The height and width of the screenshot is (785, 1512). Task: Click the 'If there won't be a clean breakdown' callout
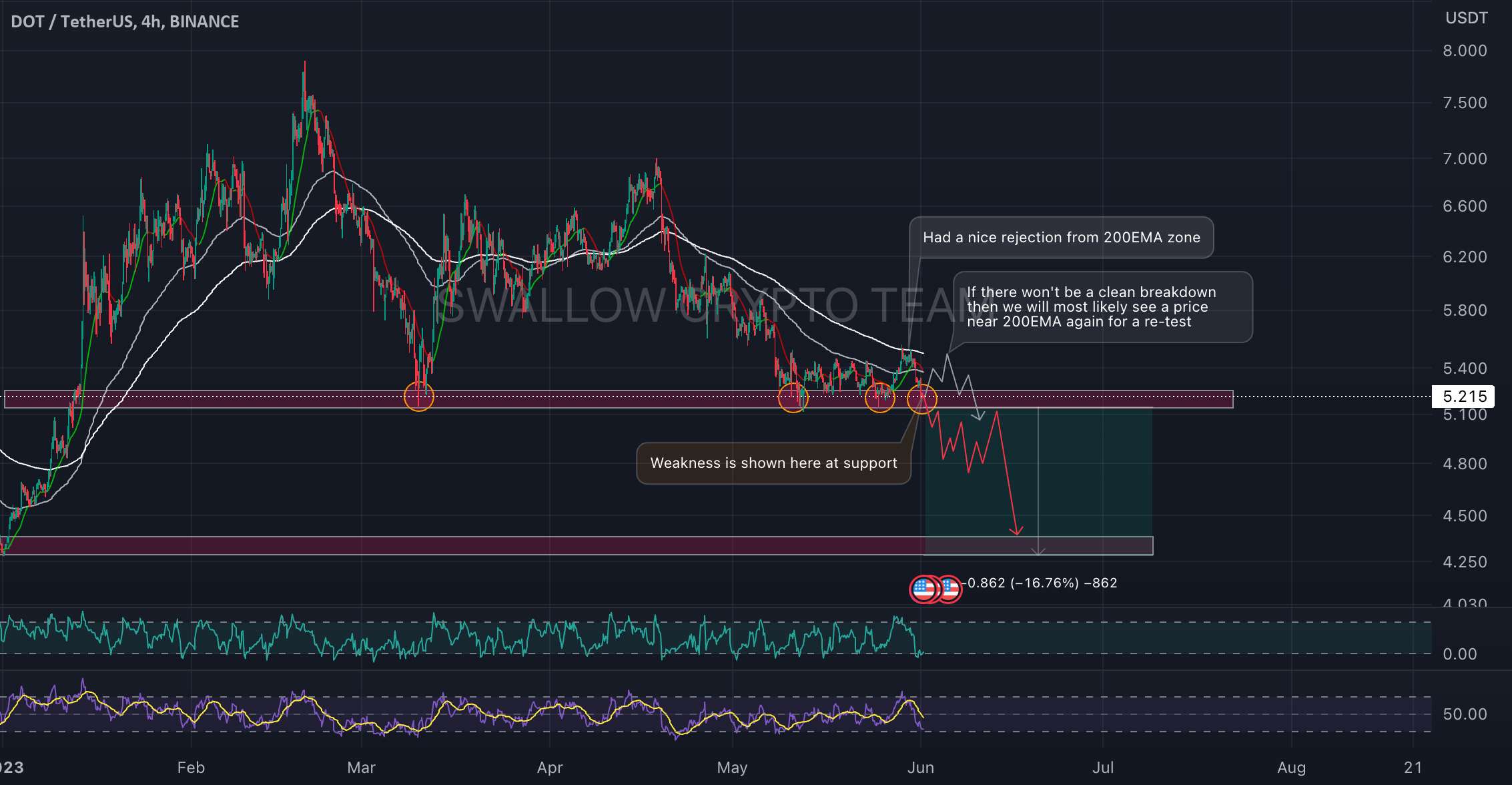(x=1102, y=307)
